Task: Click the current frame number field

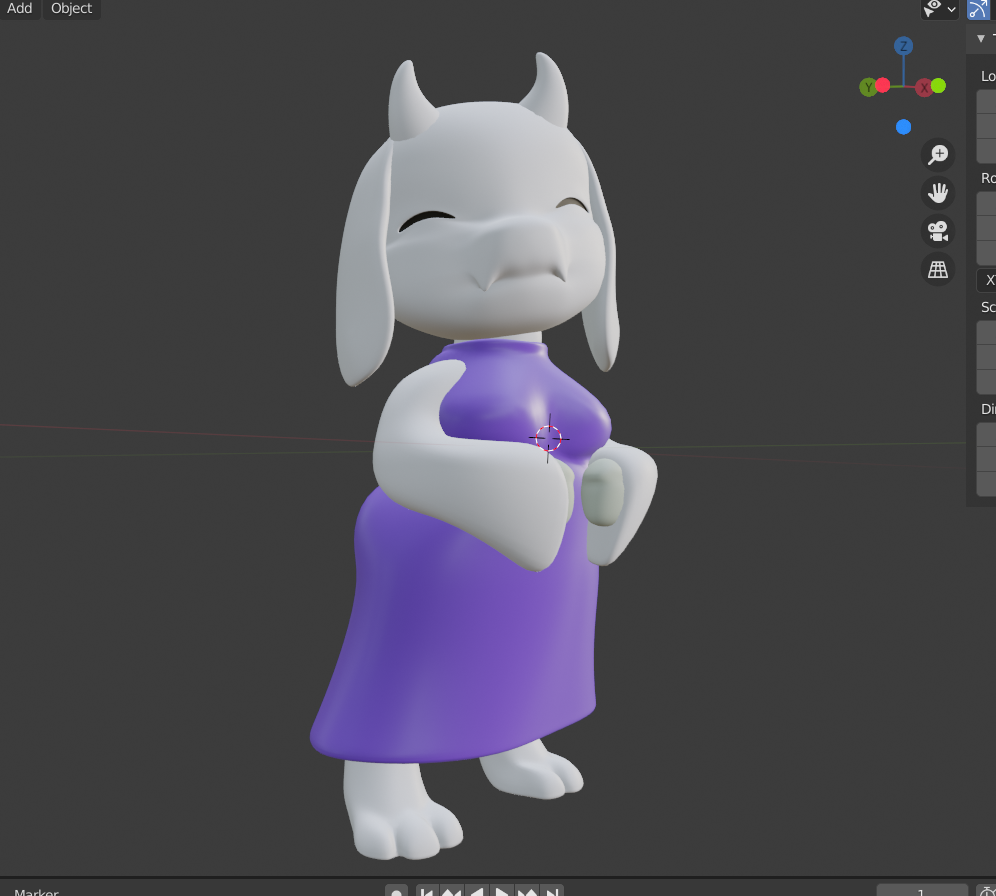Action: pyautogui.click(x=921, y=891)
